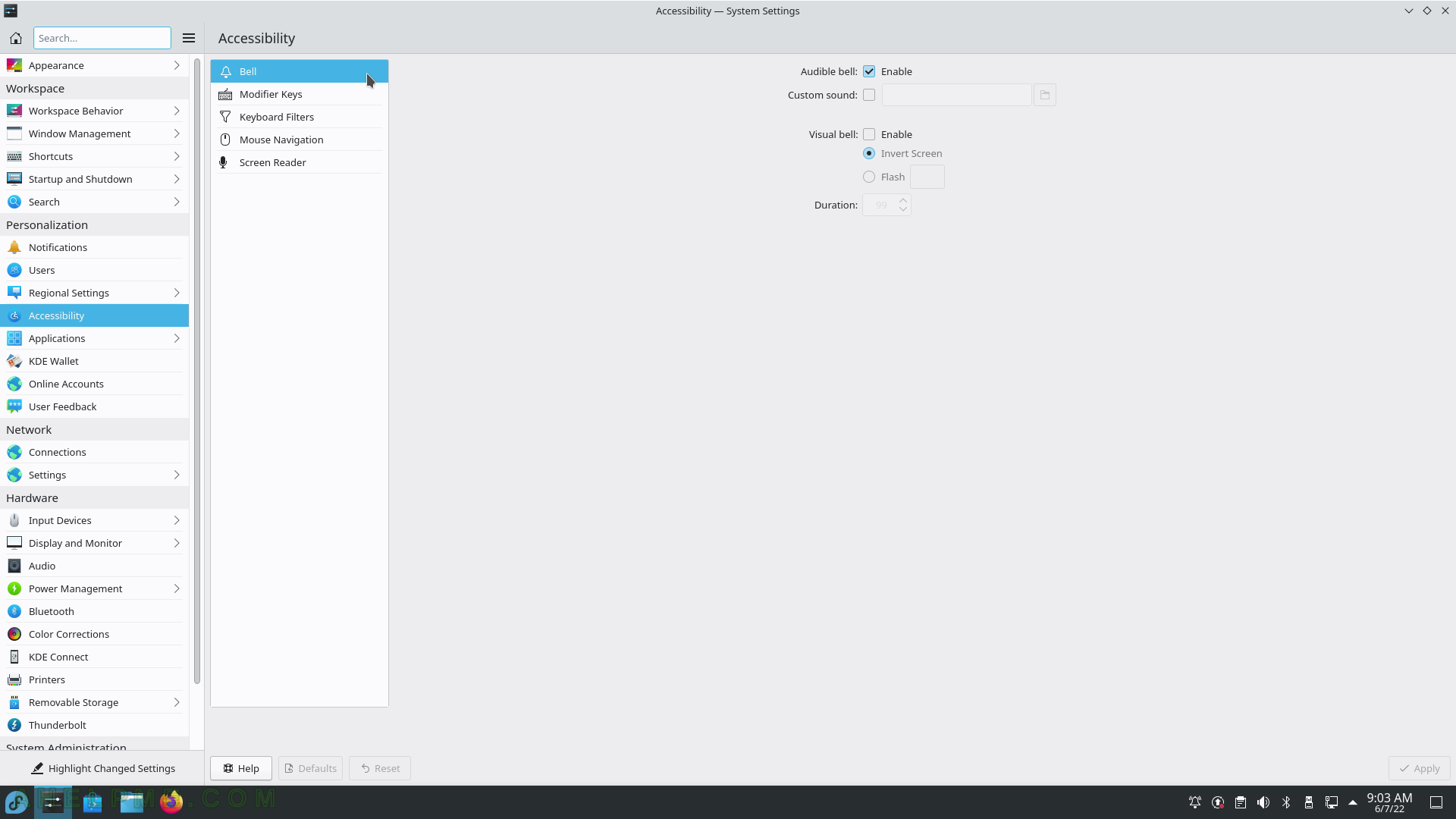Switch to Modifier Keys section
This screenshot has width=1456, height=819.
click(300, 94)
